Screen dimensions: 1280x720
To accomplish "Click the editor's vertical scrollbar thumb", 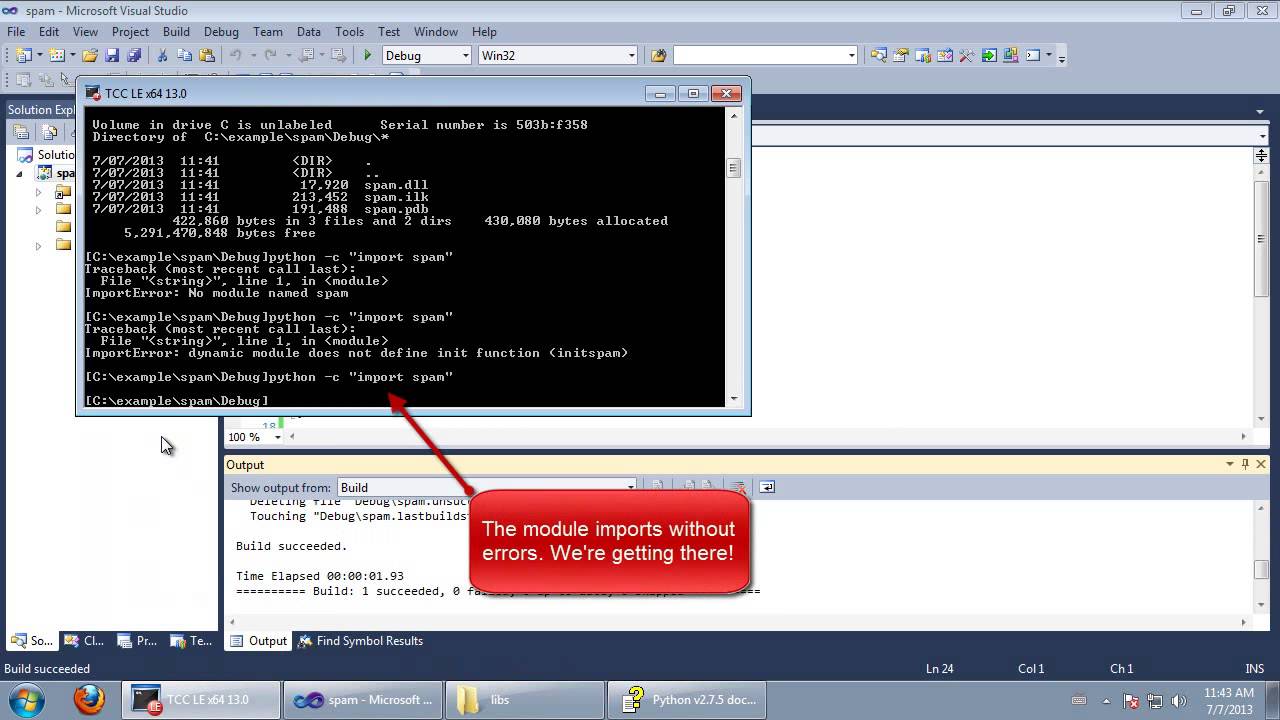I will click(x=1261, y=239).
